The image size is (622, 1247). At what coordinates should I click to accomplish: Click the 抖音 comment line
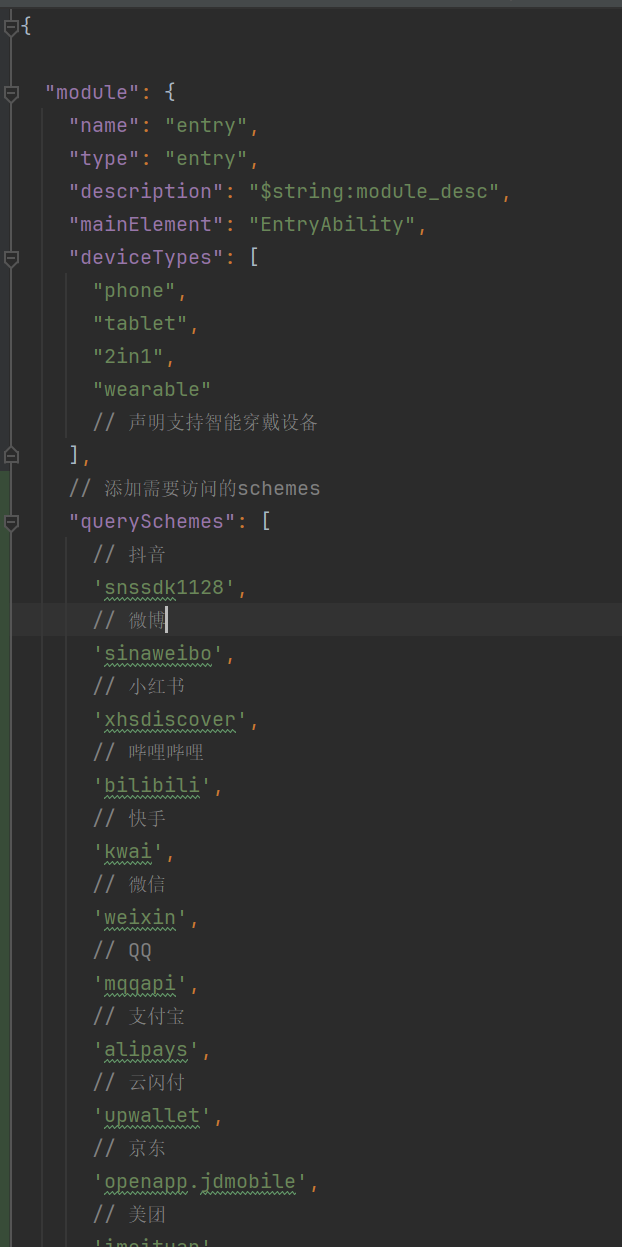pyautogui.click(x=130, y=555)
